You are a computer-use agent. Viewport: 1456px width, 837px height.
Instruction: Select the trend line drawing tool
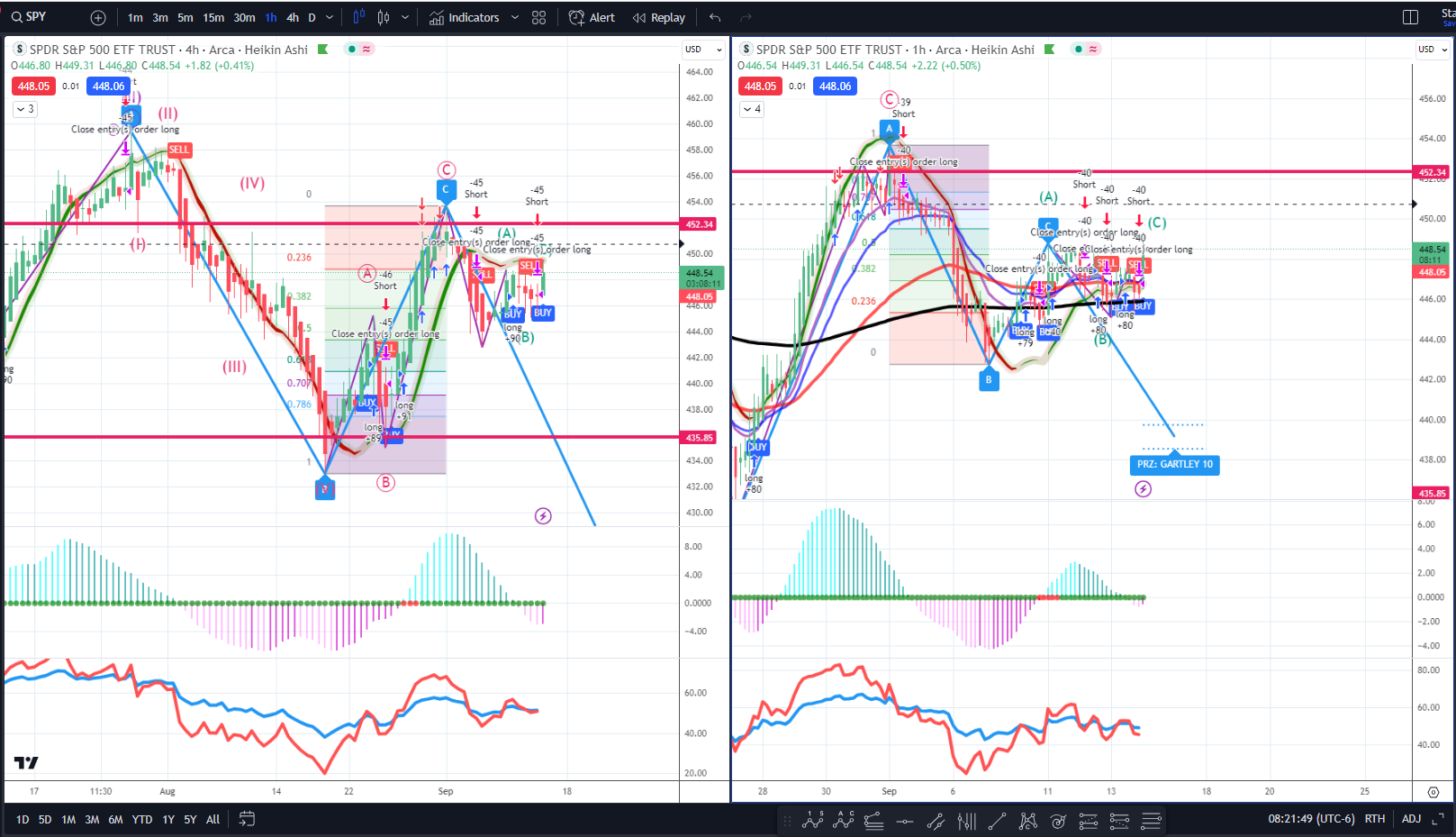997,821
